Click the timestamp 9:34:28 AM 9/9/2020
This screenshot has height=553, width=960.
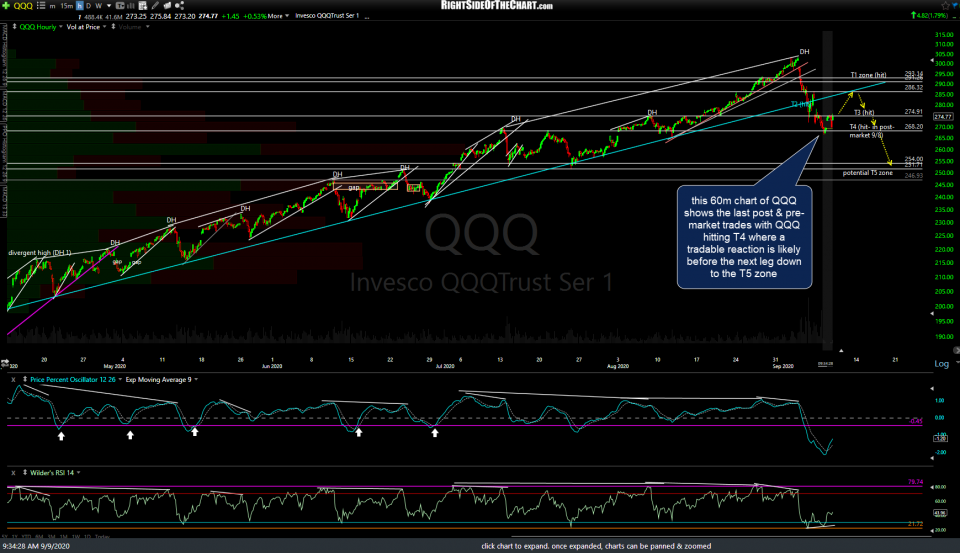36,546
